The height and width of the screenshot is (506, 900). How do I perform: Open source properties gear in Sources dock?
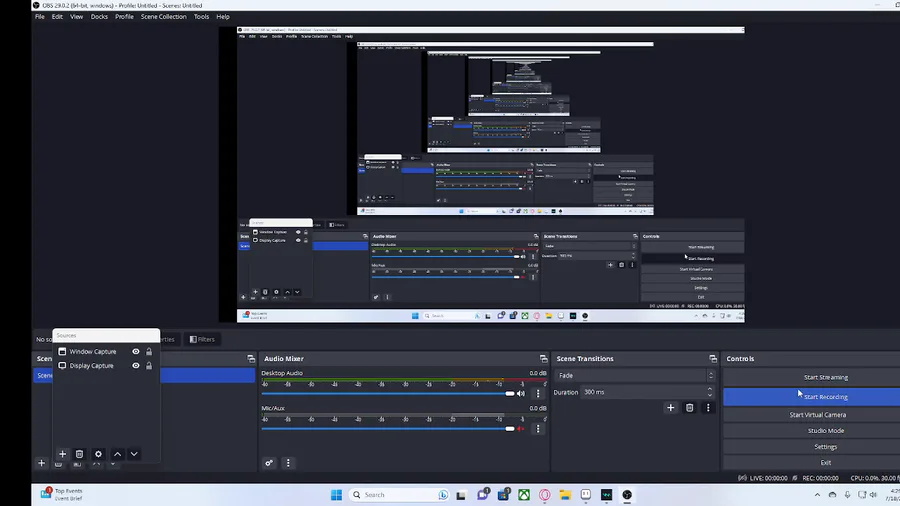pyautogui.click(x=98, y=454)
